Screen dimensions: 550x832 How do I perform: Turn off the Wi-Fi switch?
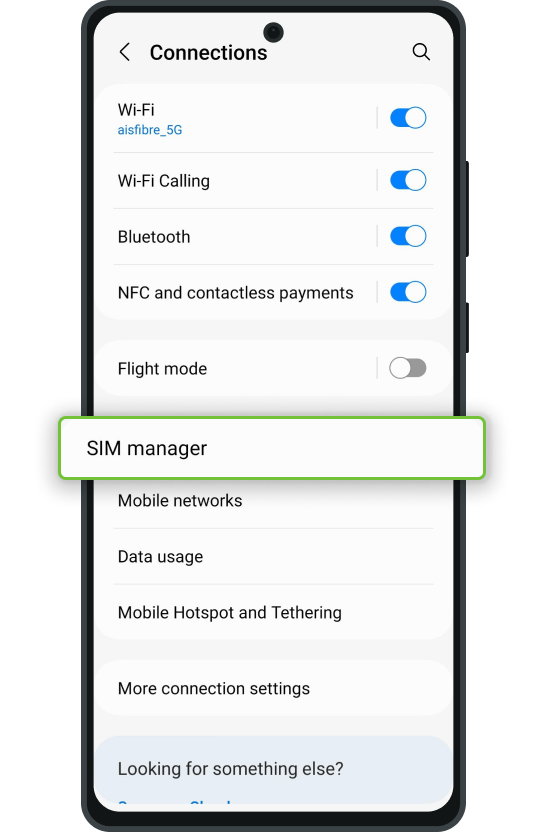point(408,118)
